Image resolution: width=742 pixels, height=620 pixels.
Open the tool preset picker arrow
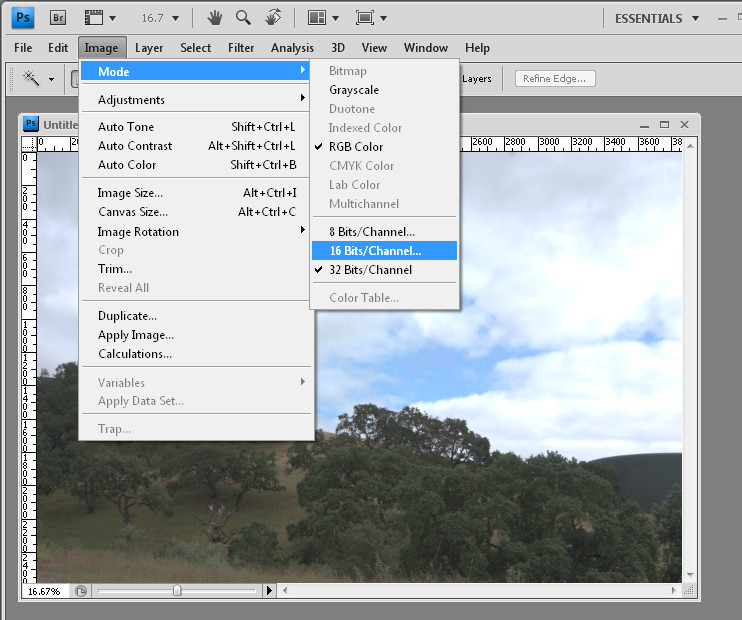pyautogui.click(x=51, y=79)
